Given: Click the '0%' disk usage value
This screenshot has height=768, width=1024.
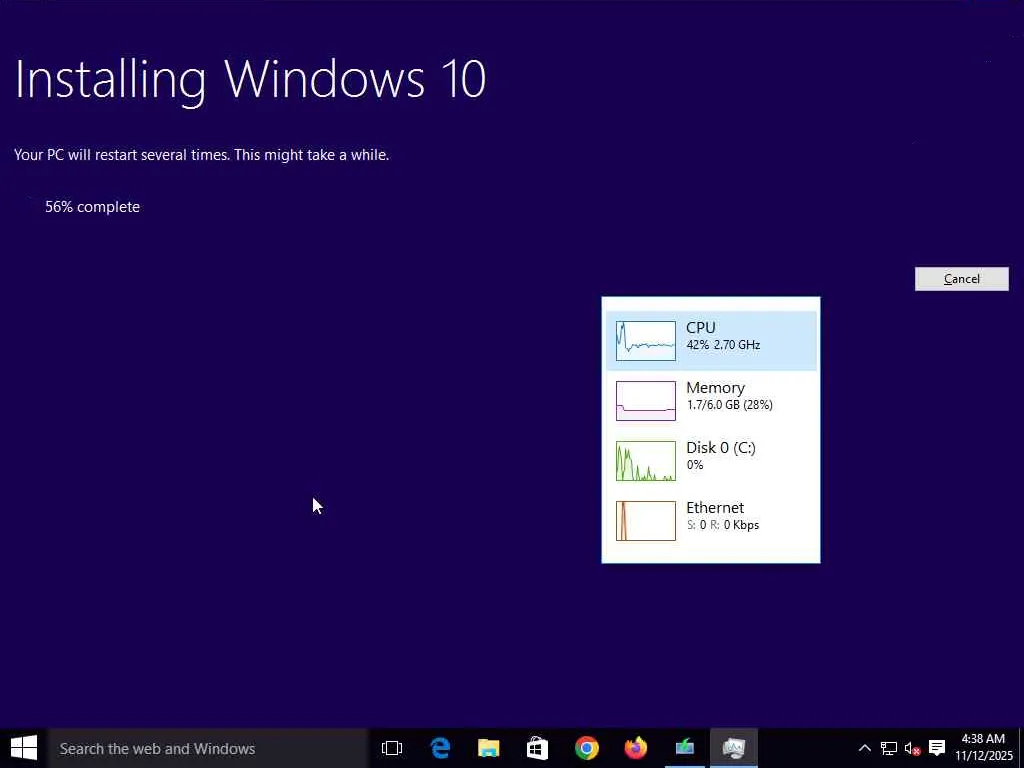Looking at the screenshot, I should pyautogui.click(x=695, y=465).
